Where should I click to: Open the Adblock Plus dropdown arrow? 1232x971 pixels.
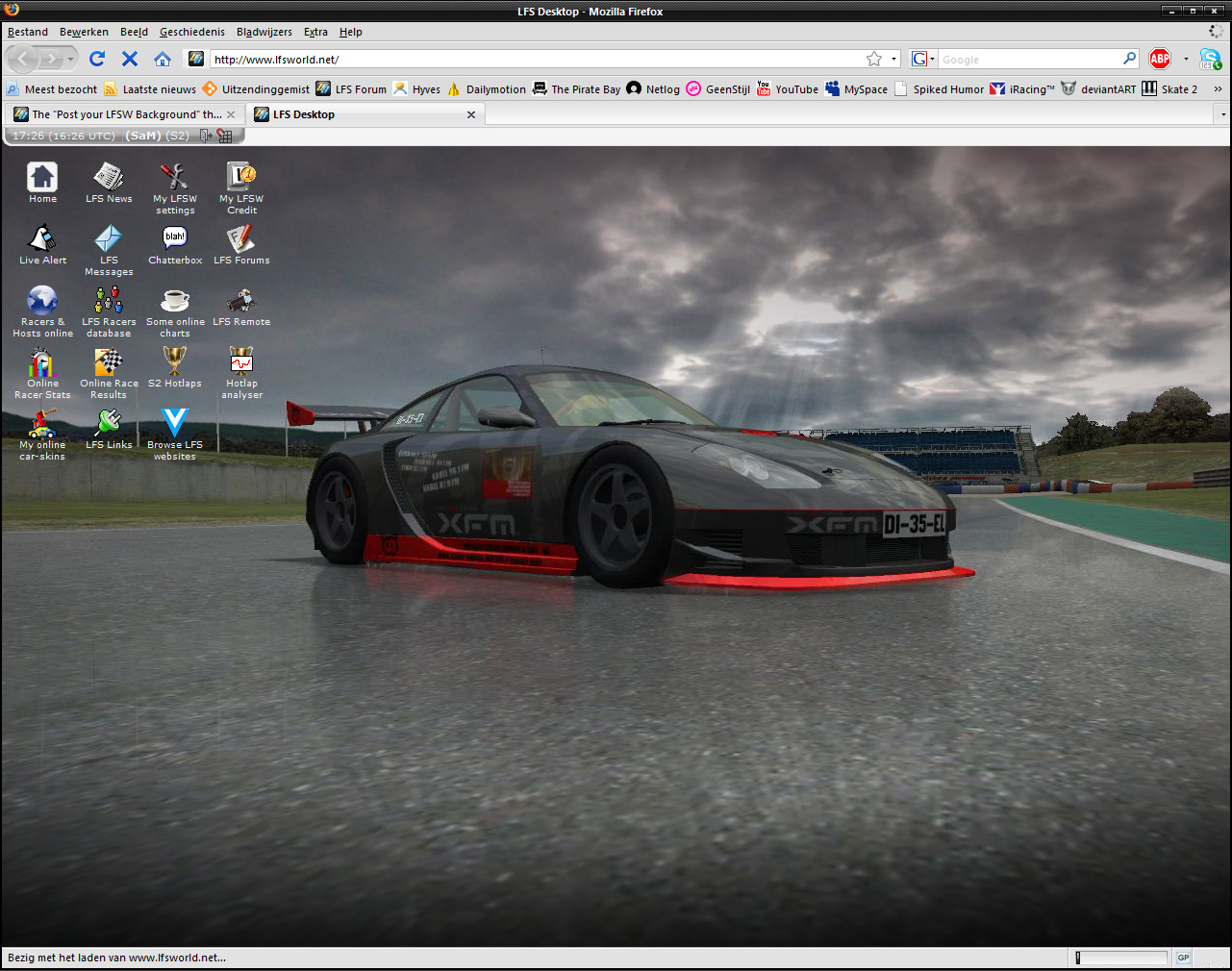pos(1186,59)
